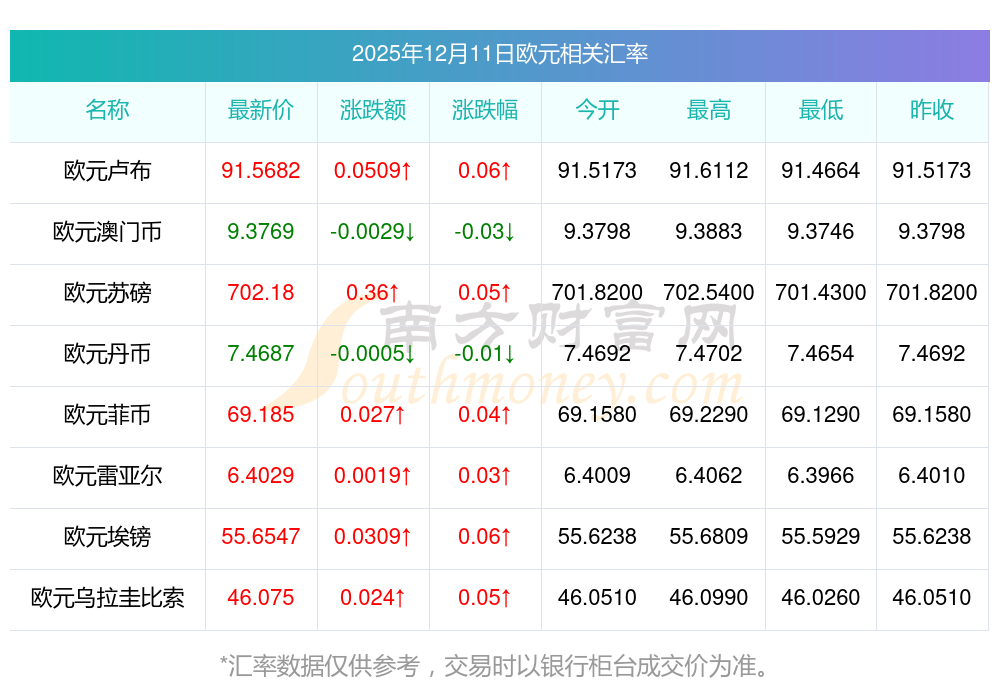Select the 欧元卢布 row name
The image size is (1000, 697).
tap(107, 171)
